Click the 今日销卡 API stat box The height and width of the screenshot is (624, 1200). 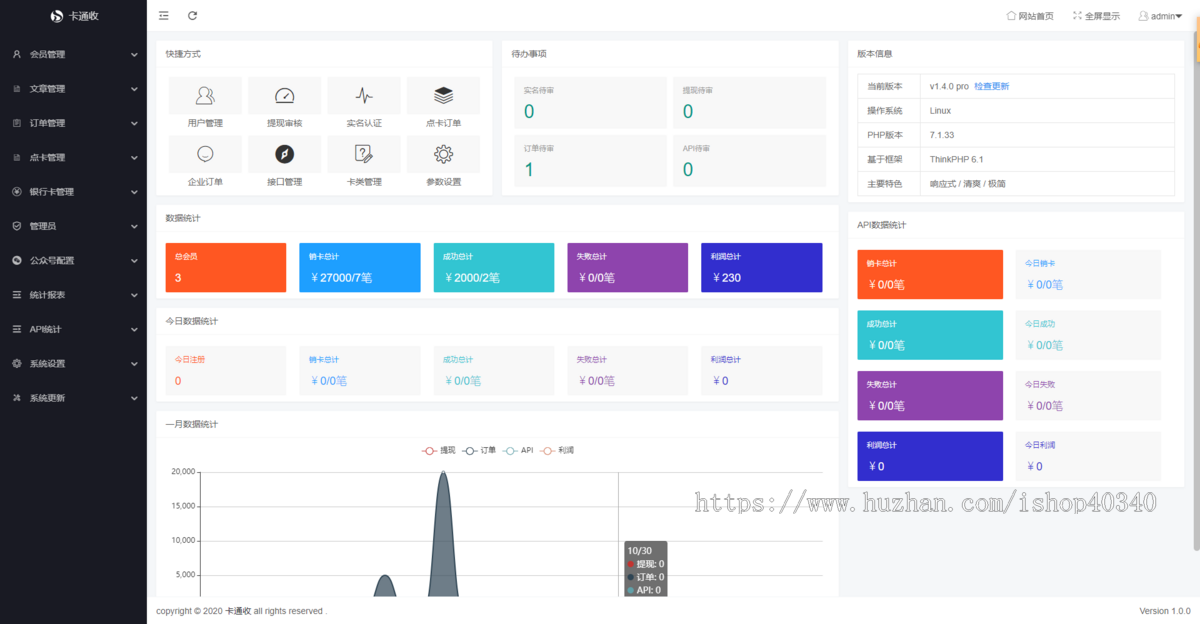pos(1088,274)
